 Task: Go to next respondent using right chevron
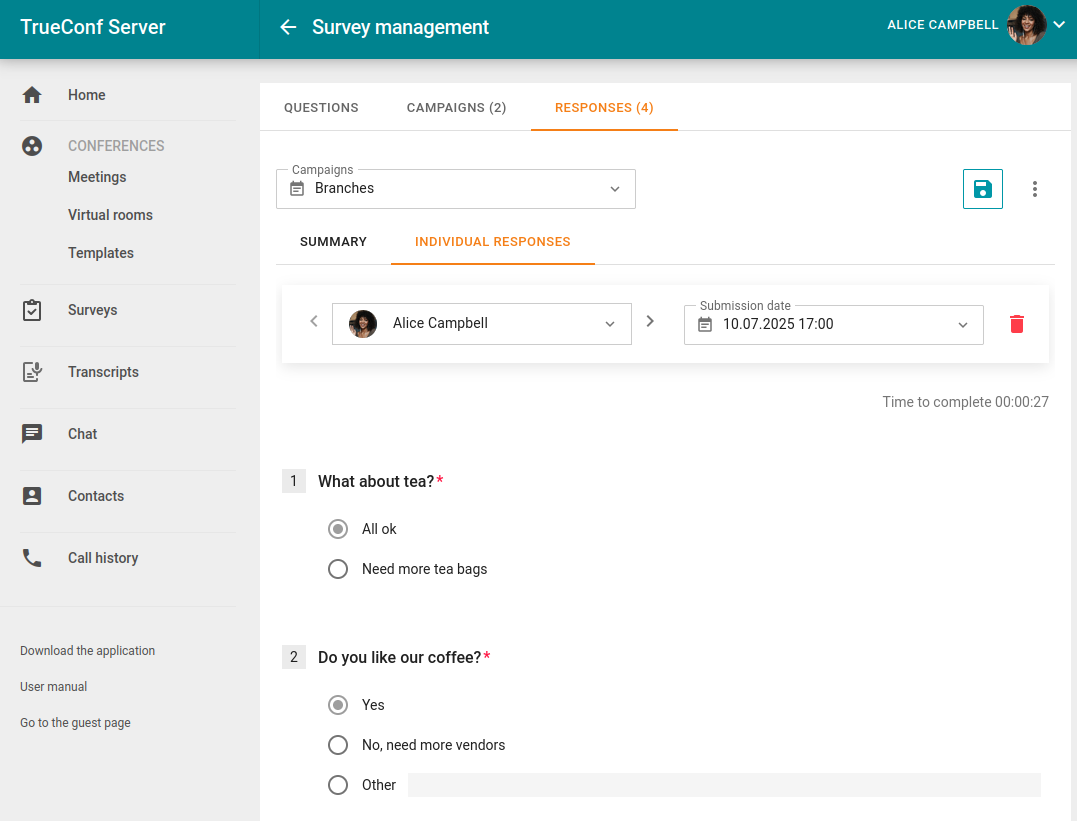(650, 322)
